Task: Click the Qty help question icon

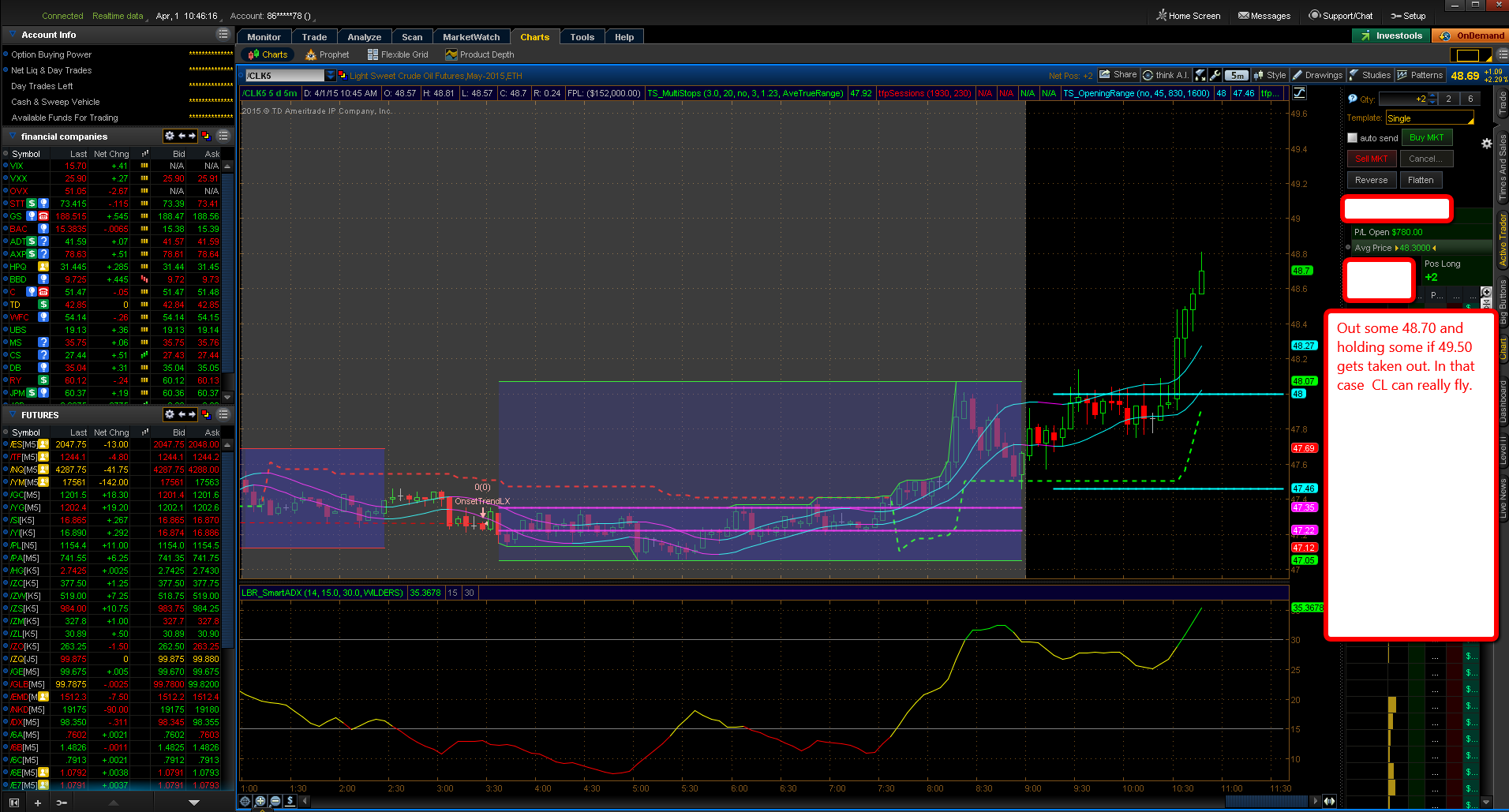Action: click(1353, 99)
